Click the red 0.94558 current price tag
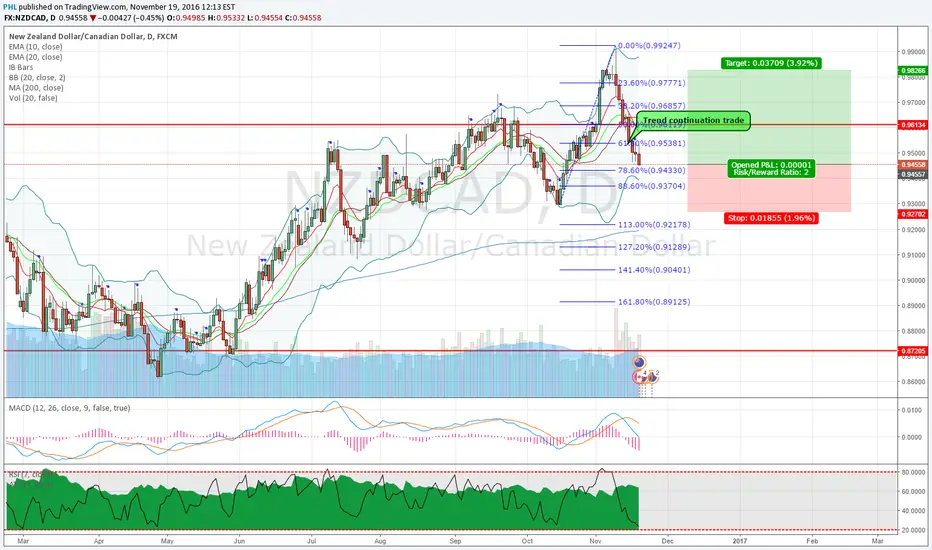The height and width of the screenshot is (550, 932). pos(913,165)
